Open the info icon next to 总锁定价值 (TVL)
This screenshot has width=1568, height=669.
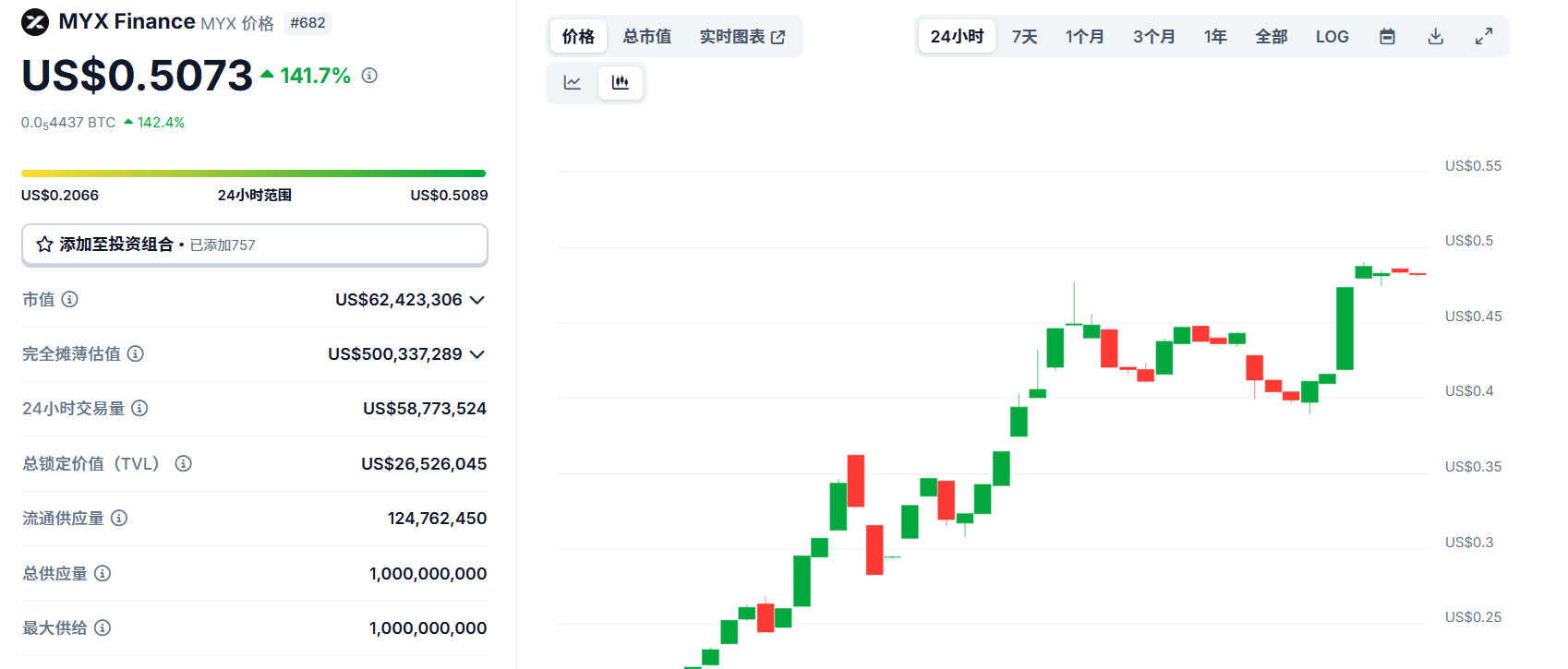tap(184, 463)
